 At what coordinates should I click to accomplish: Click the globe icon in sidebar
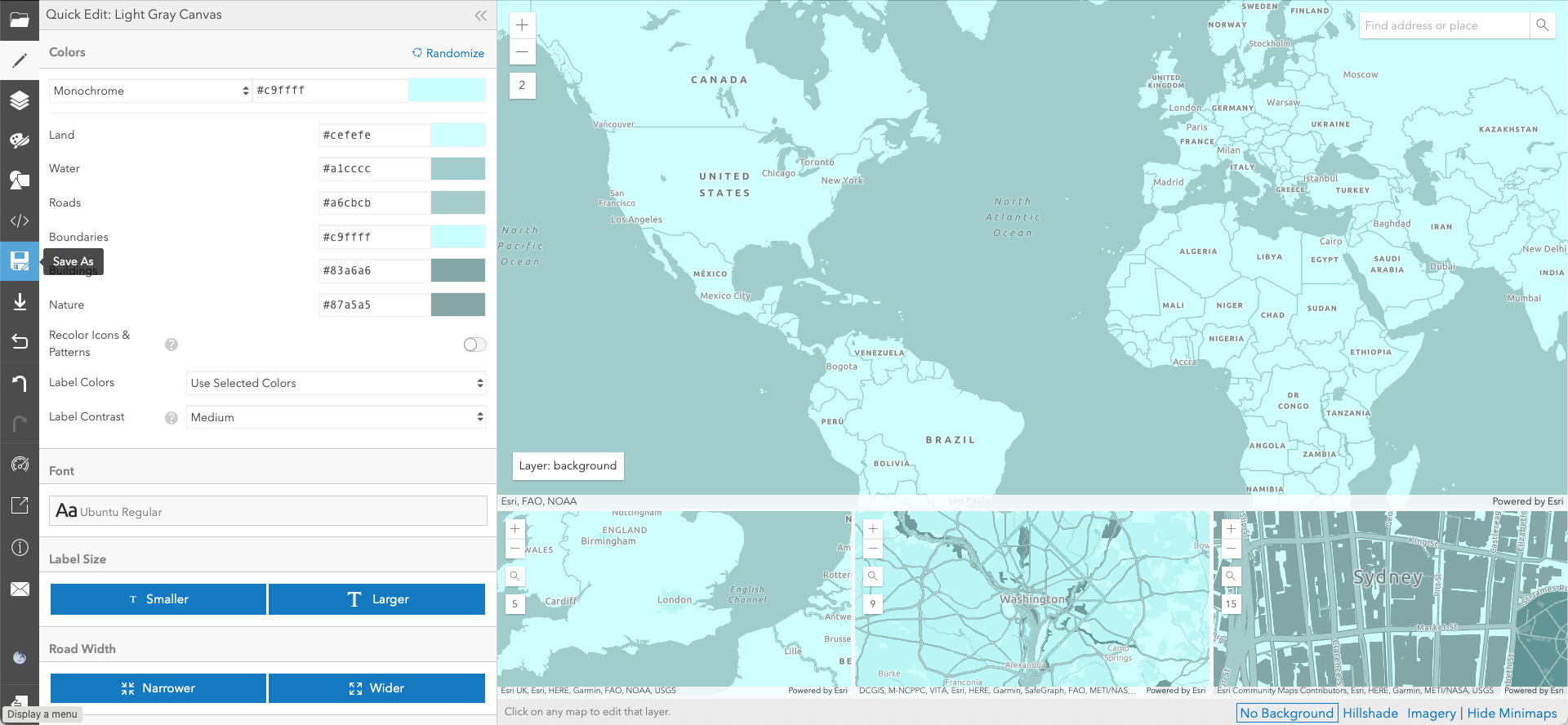20,657
